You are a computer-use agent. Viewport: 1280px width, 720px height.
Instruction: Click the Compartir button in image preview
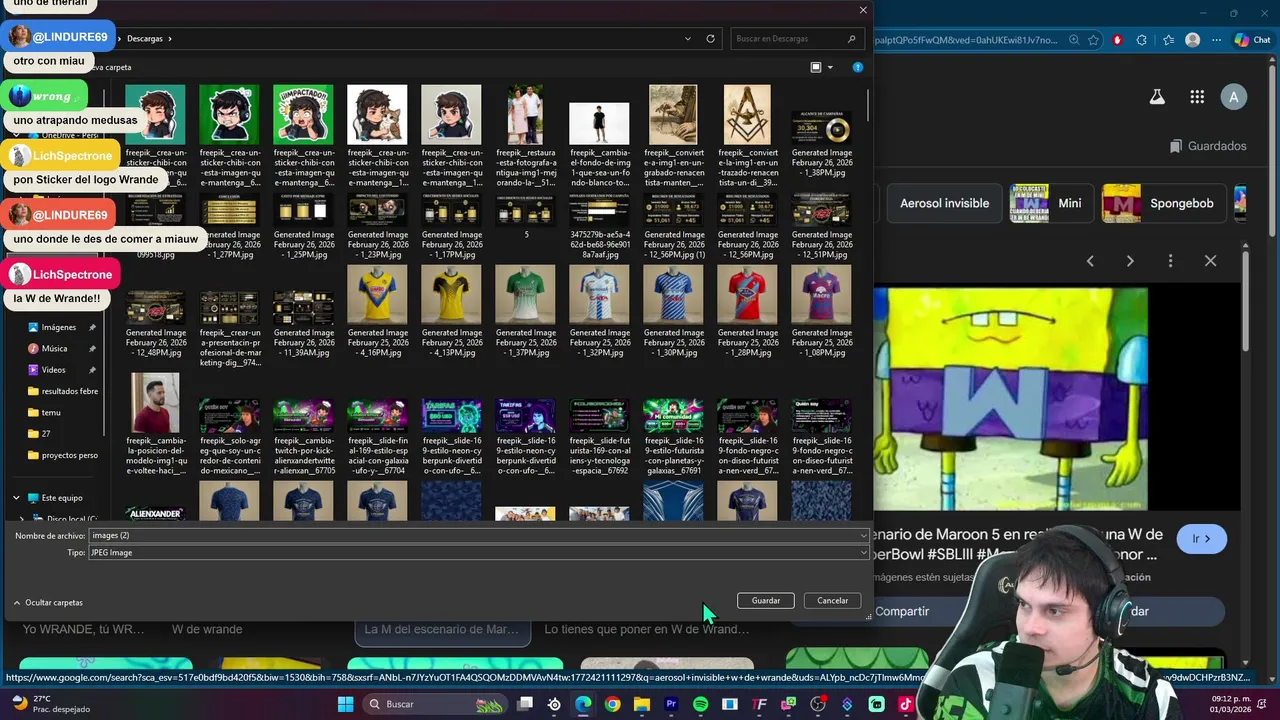click(902, 611)
